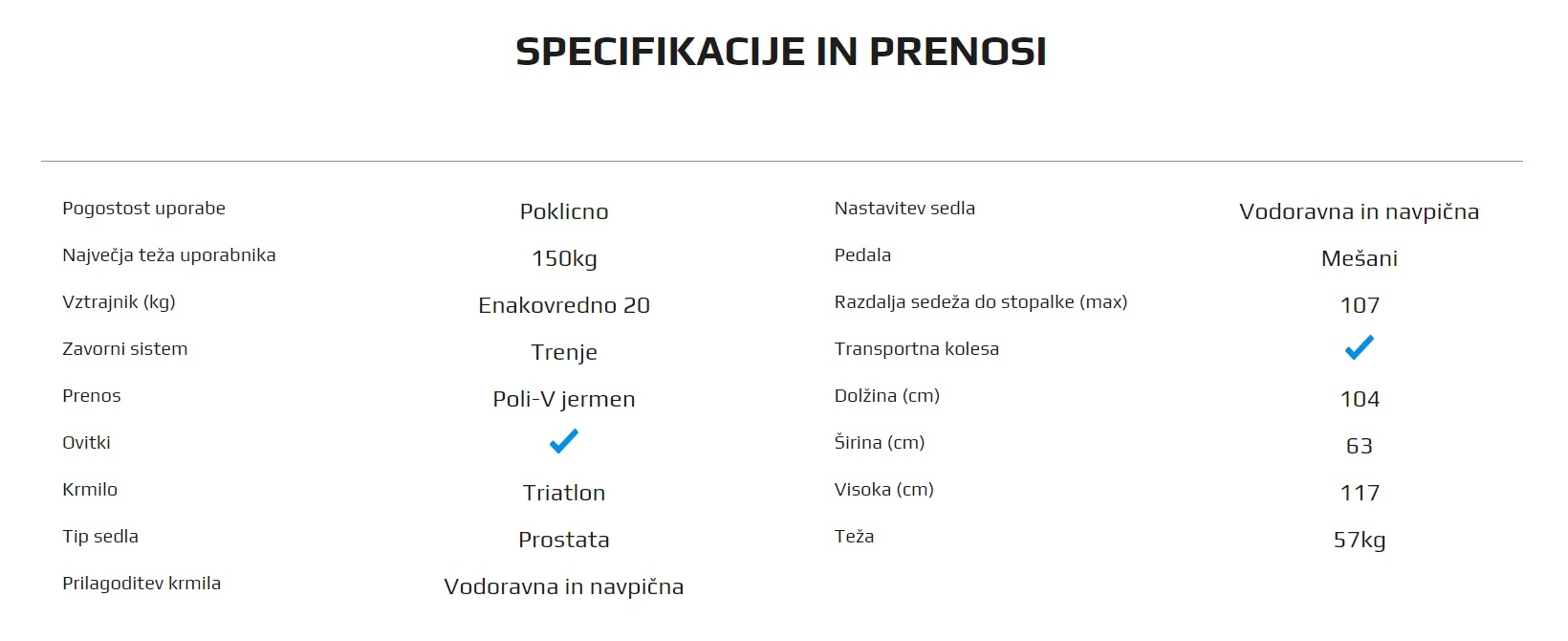
Task: Click the Nastavitev sedla label
Action: coord(904,209)
